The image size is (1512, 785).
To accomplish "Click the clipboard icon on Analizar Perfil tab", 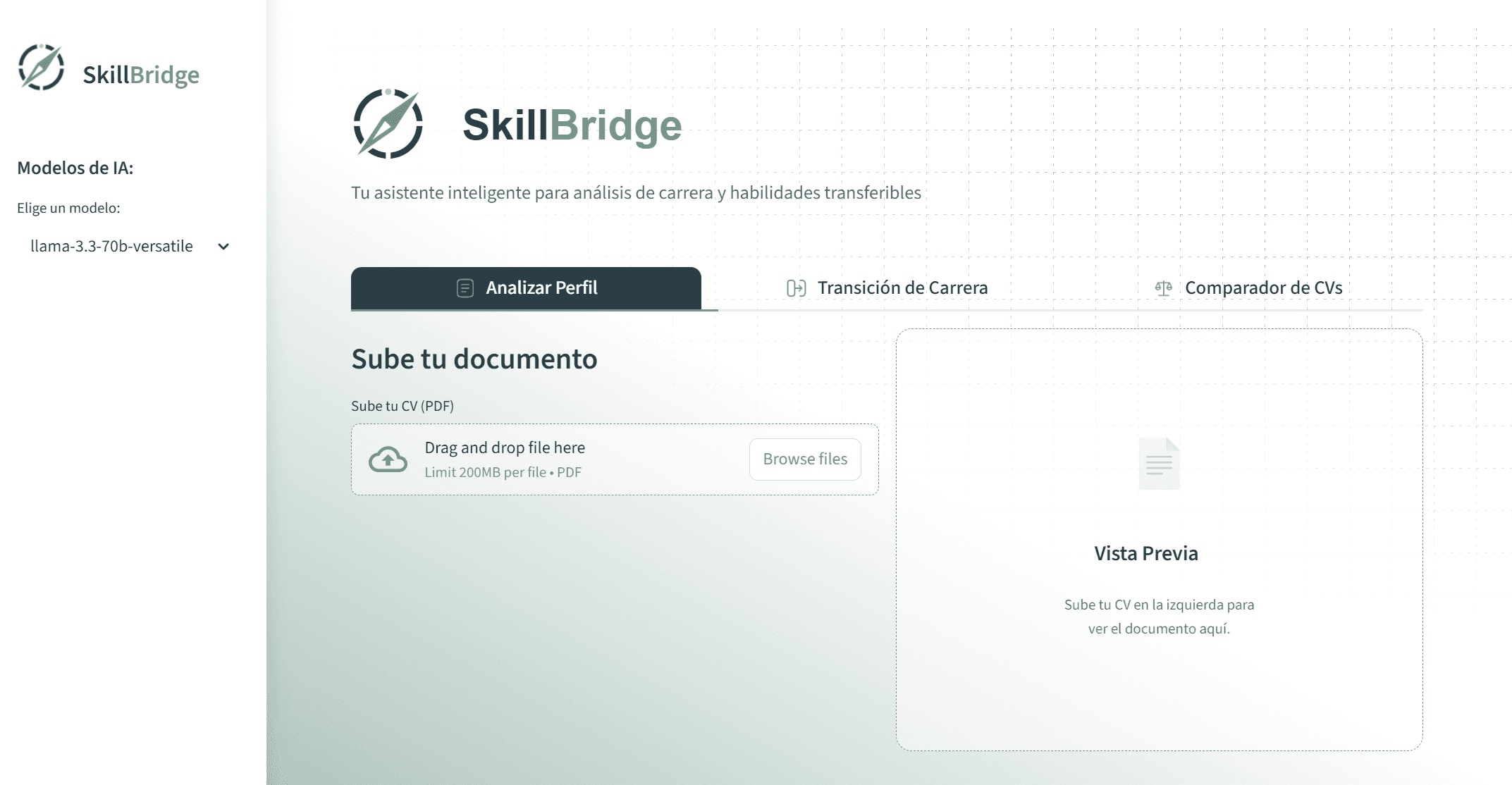I will tap(465, 288).
